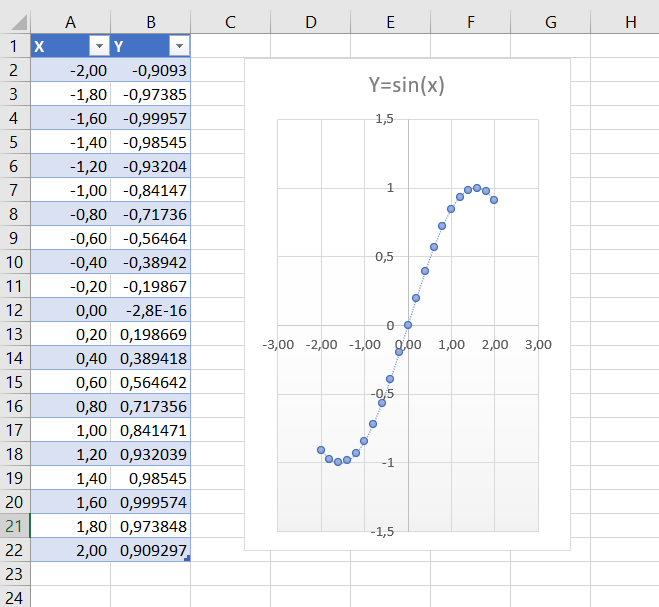Screen dimensions: 659x607
Task: Select the leftmost chart data point at x=-2
Action: tap(321, 450)
